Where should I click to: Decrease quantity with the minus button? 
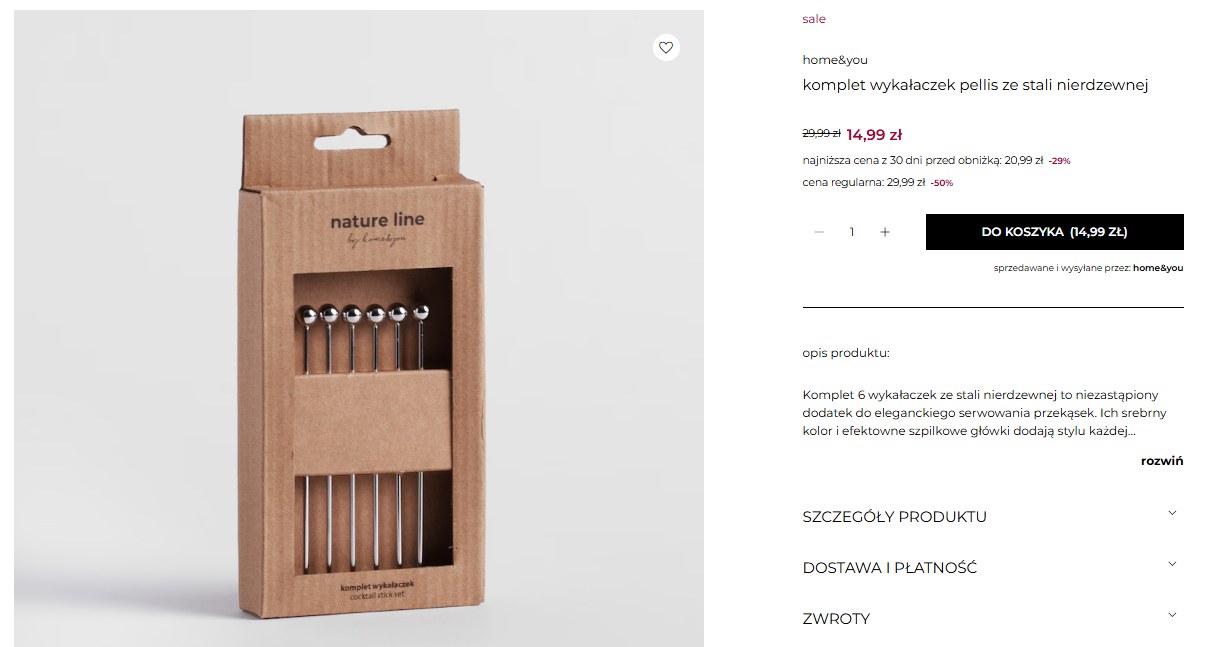[x=819, y=232]
